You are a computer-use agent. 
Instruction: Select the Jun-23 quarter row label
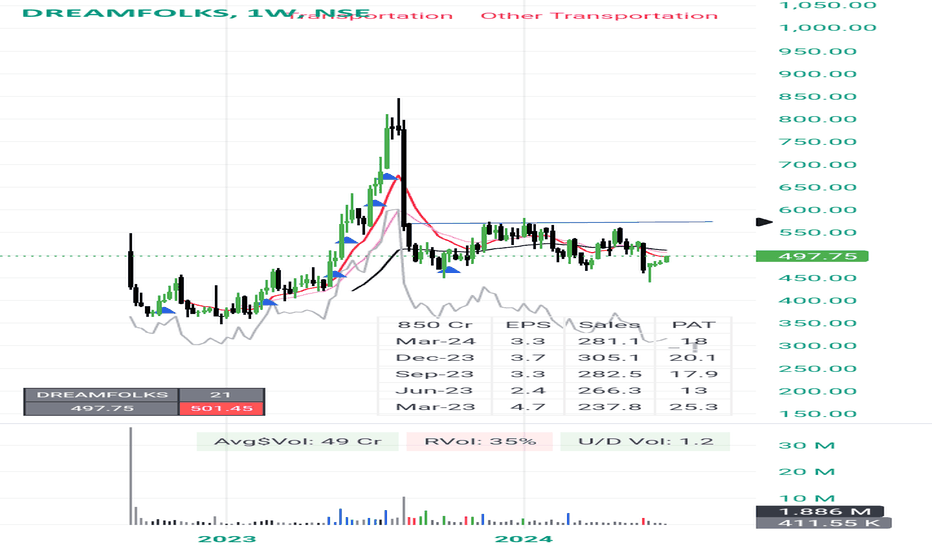click(x=436, y=391)
